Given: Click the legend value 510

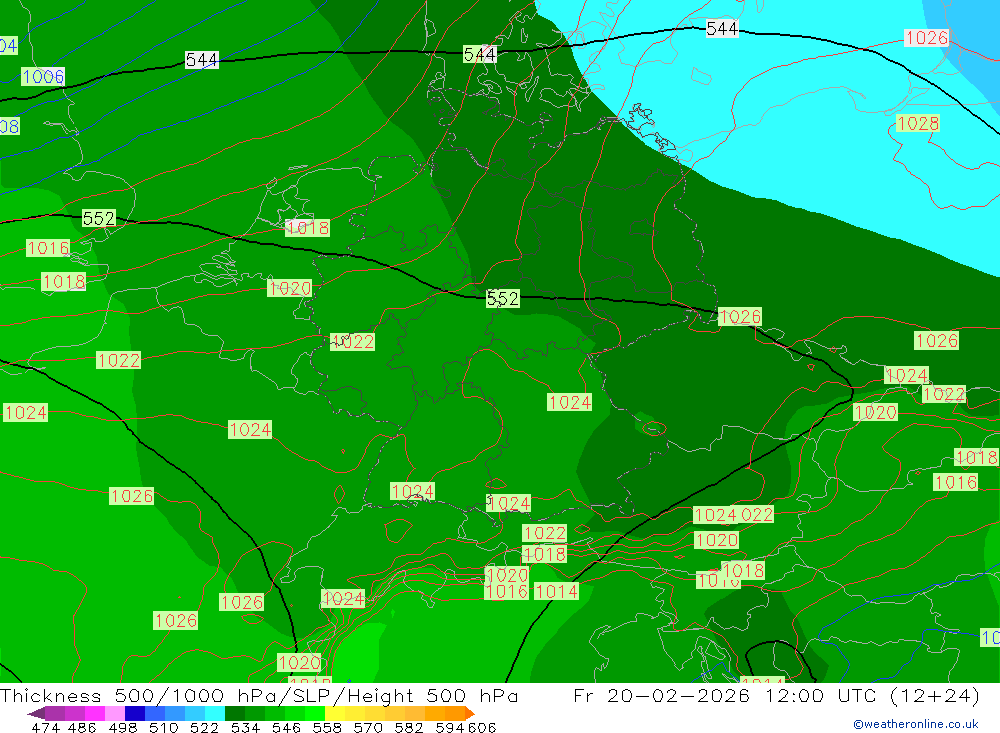Looking at the screenshot, I should [x=163, y=727].
